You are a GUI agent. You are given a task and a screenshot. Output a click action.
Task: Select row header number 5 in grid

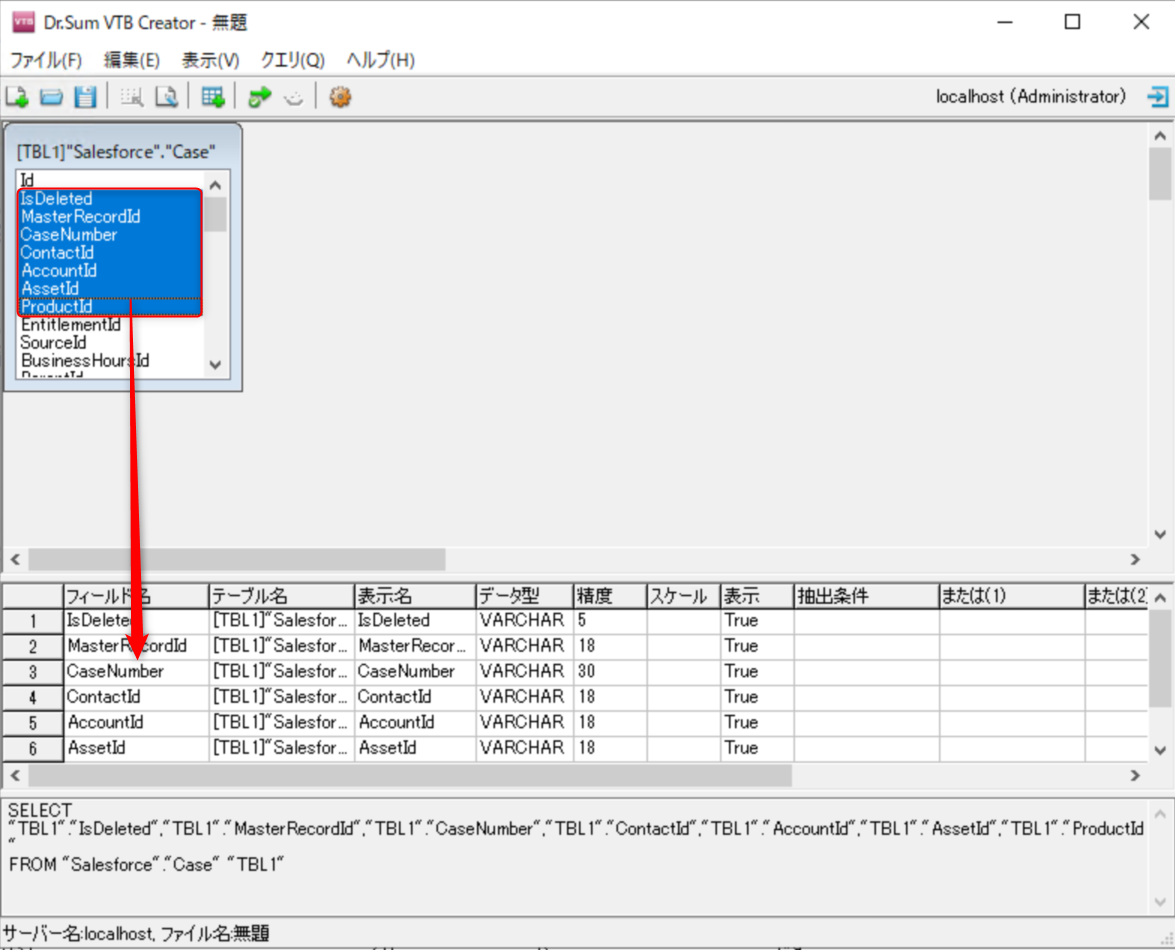coord(33,722)
